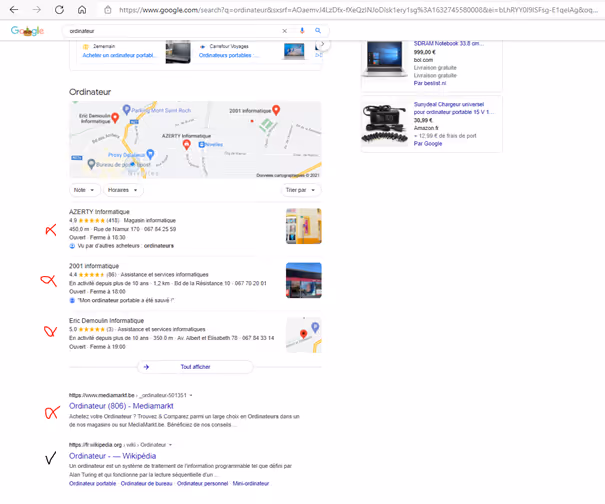The image size is (605, 504).
Task: Click the Eric Demoulin Informatique map pin
Action: click(x=115, y=118)
